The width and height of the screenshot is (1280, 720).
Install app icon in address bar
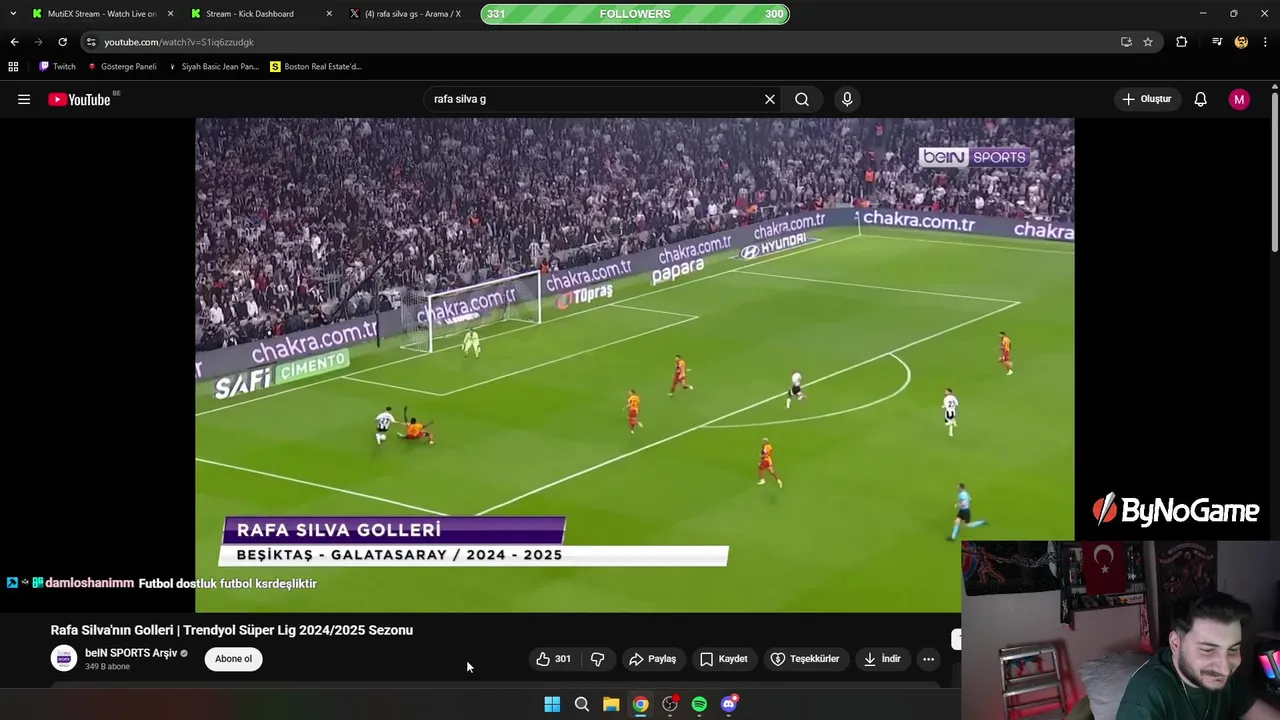click(1126, 42)
